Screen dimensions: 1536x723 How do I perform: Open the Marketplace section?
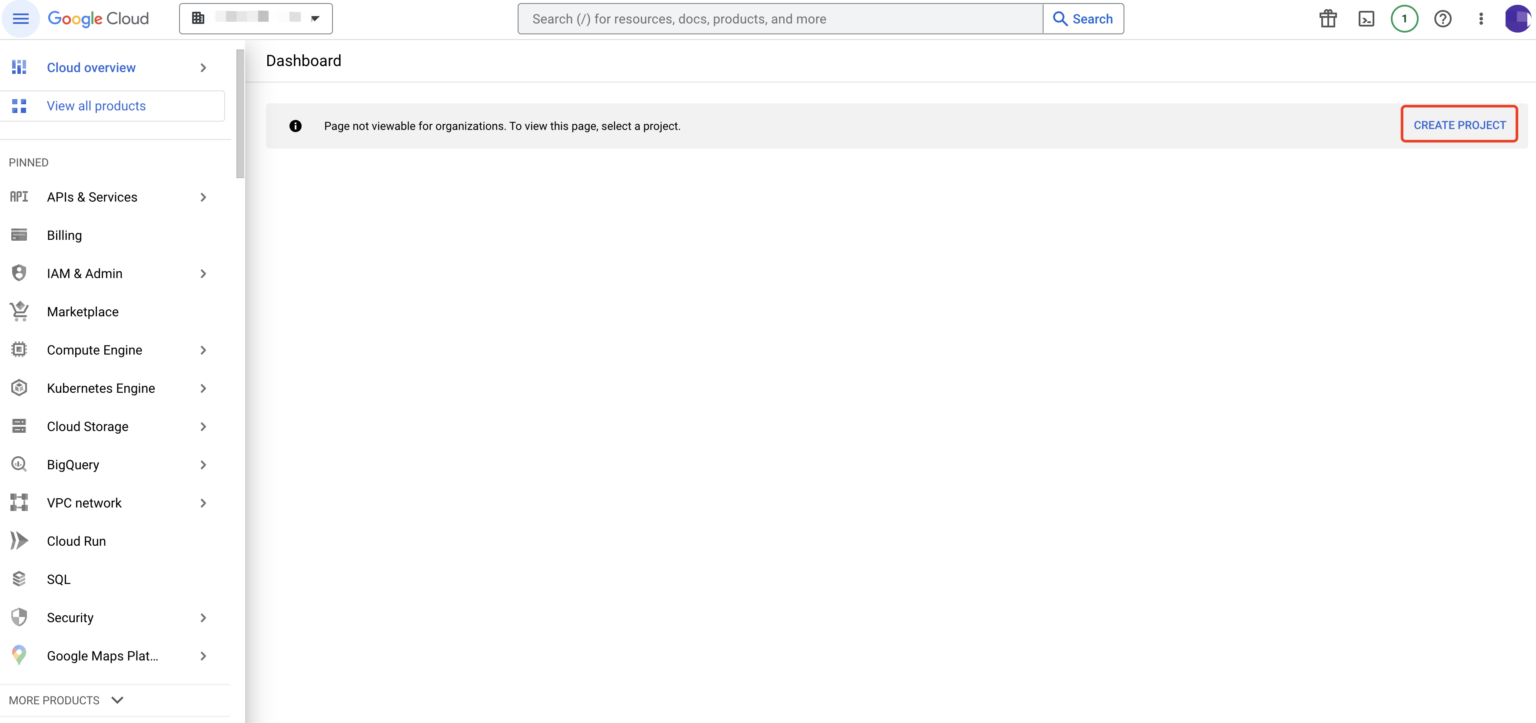pos(82,311)
